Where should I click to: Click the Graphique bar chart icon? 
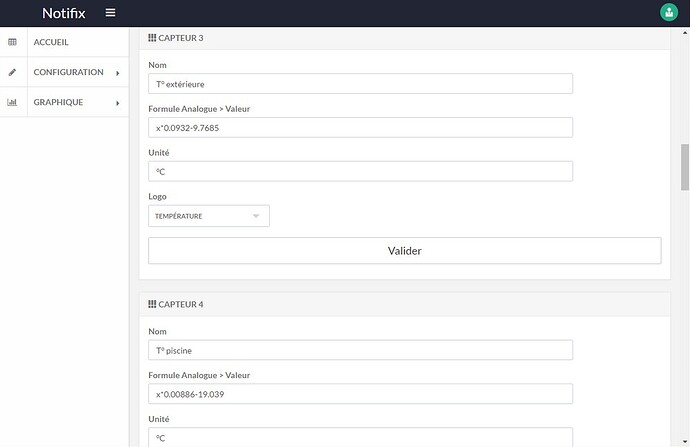[x=13, y=102]
